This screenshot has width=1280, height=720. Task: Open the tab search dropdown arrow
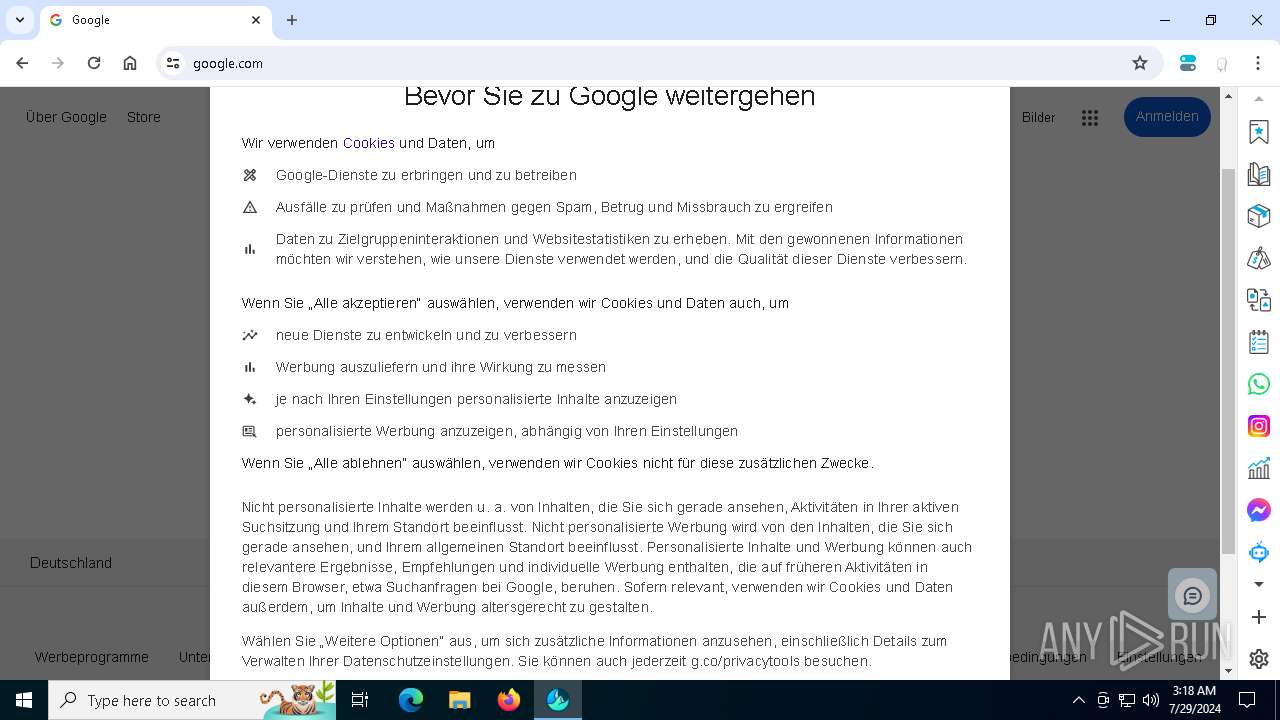pyautogui.click(x=19, y=20)
